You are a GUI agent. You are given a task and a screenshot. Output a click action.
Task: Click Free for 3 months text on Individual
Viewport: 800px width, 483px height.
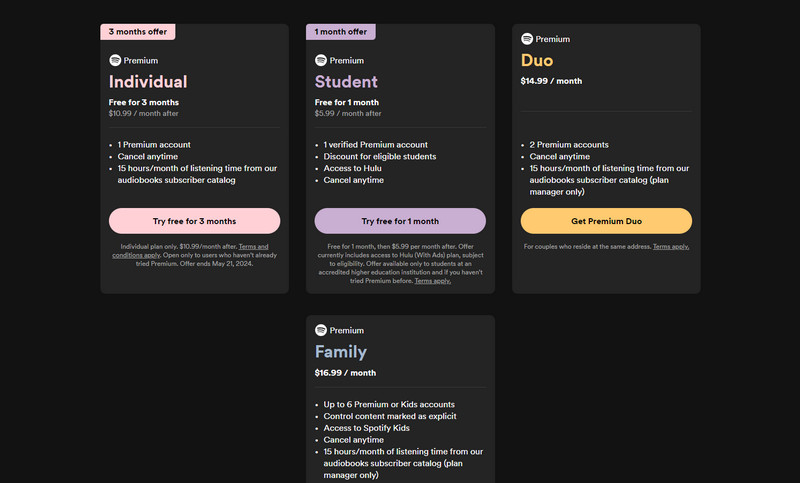coord(142,102)
